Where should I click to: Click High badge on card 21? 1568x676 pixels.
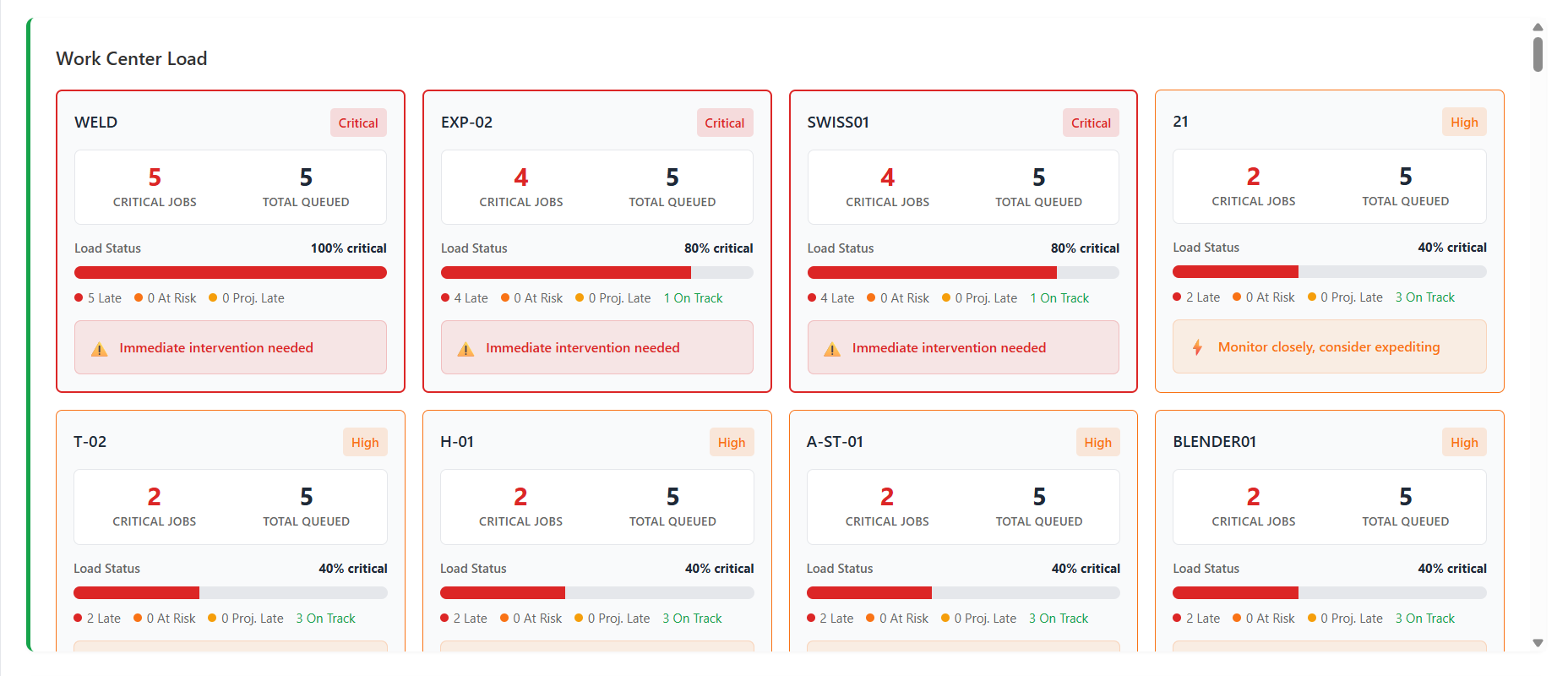[x=1464, y=122]
